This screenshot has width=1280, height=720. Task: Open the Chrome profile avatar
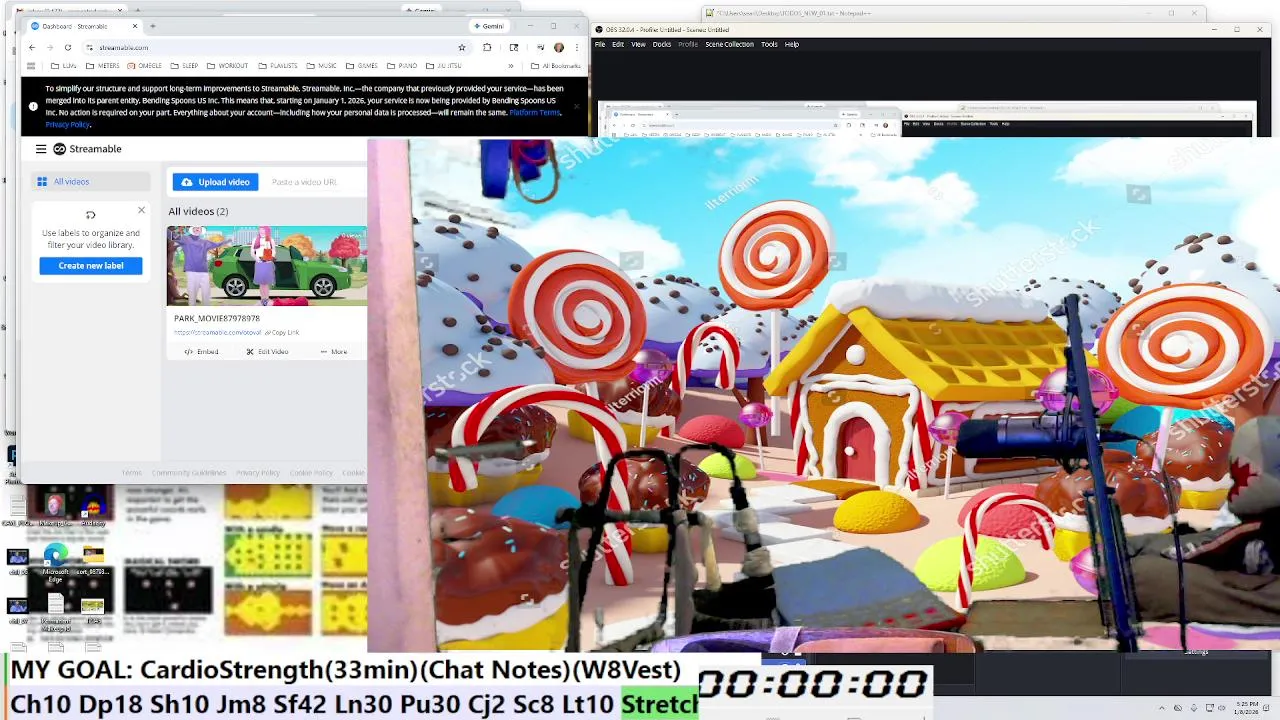558,48
